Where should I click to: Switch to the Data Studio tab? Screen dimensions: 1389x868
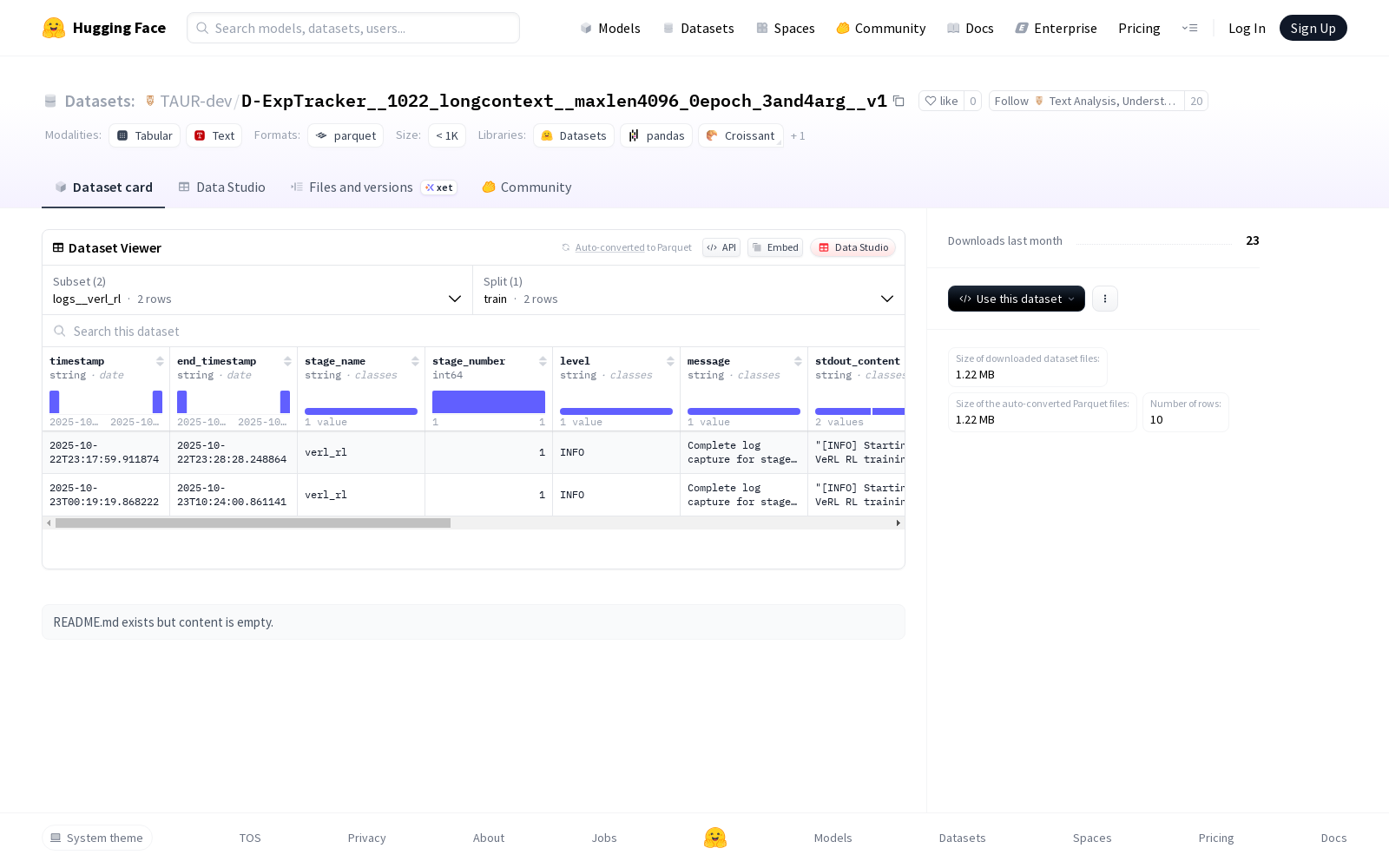pyautogui.click(x=222, y=187)
